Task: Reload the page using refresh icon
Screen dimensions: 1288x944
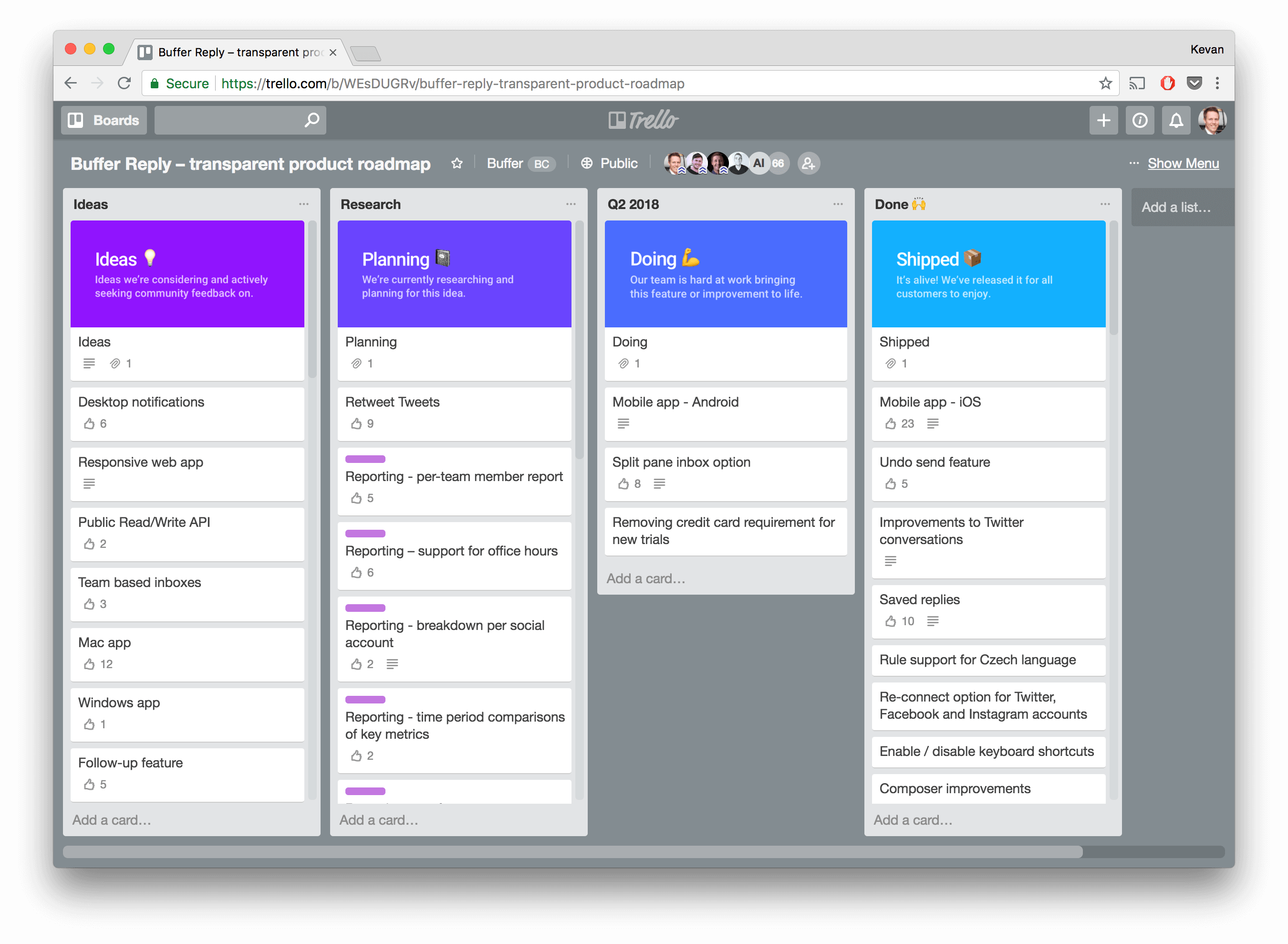Action: 125,84
